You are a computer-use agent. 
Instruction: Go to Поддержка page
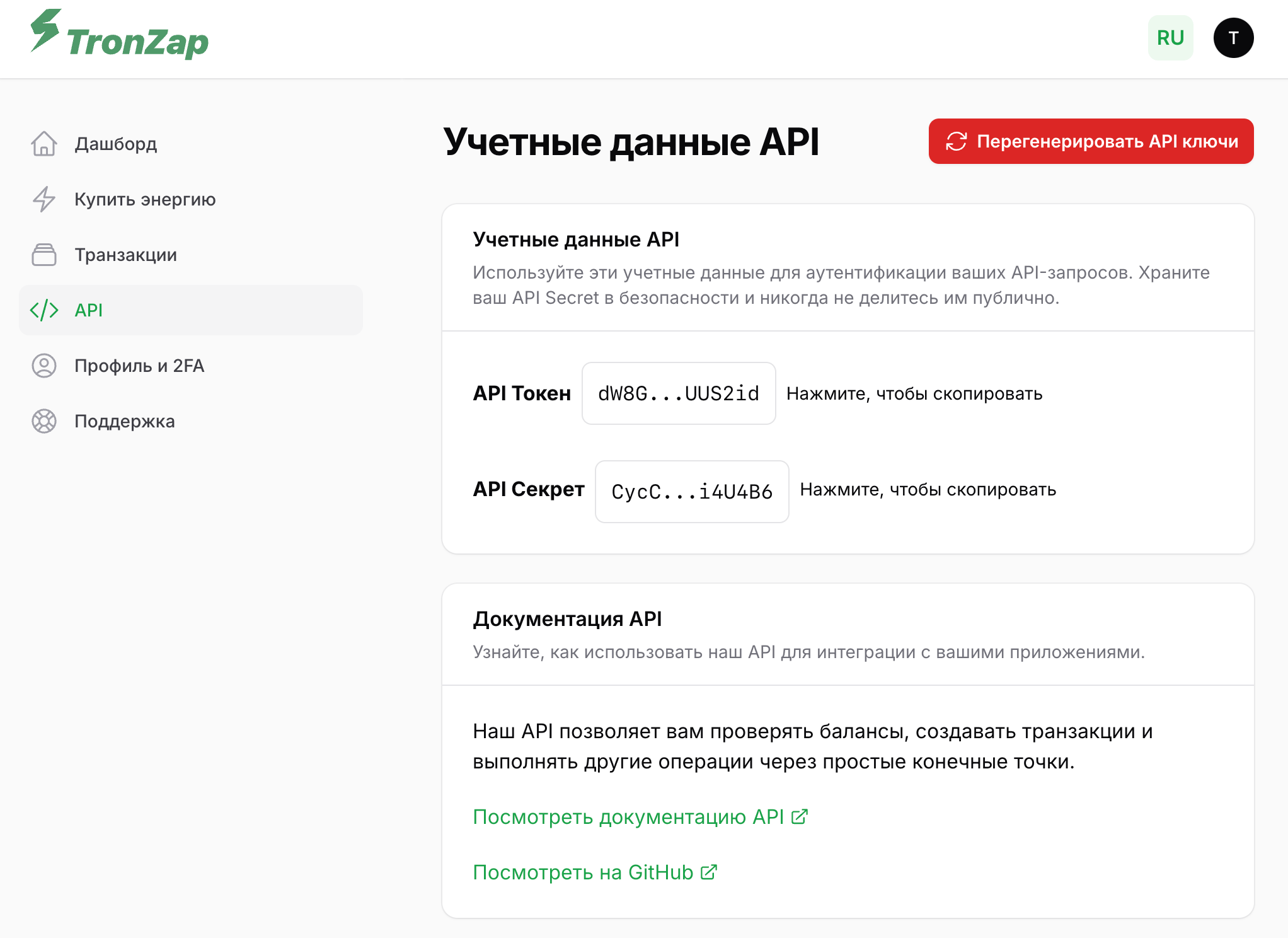point(191,421)
